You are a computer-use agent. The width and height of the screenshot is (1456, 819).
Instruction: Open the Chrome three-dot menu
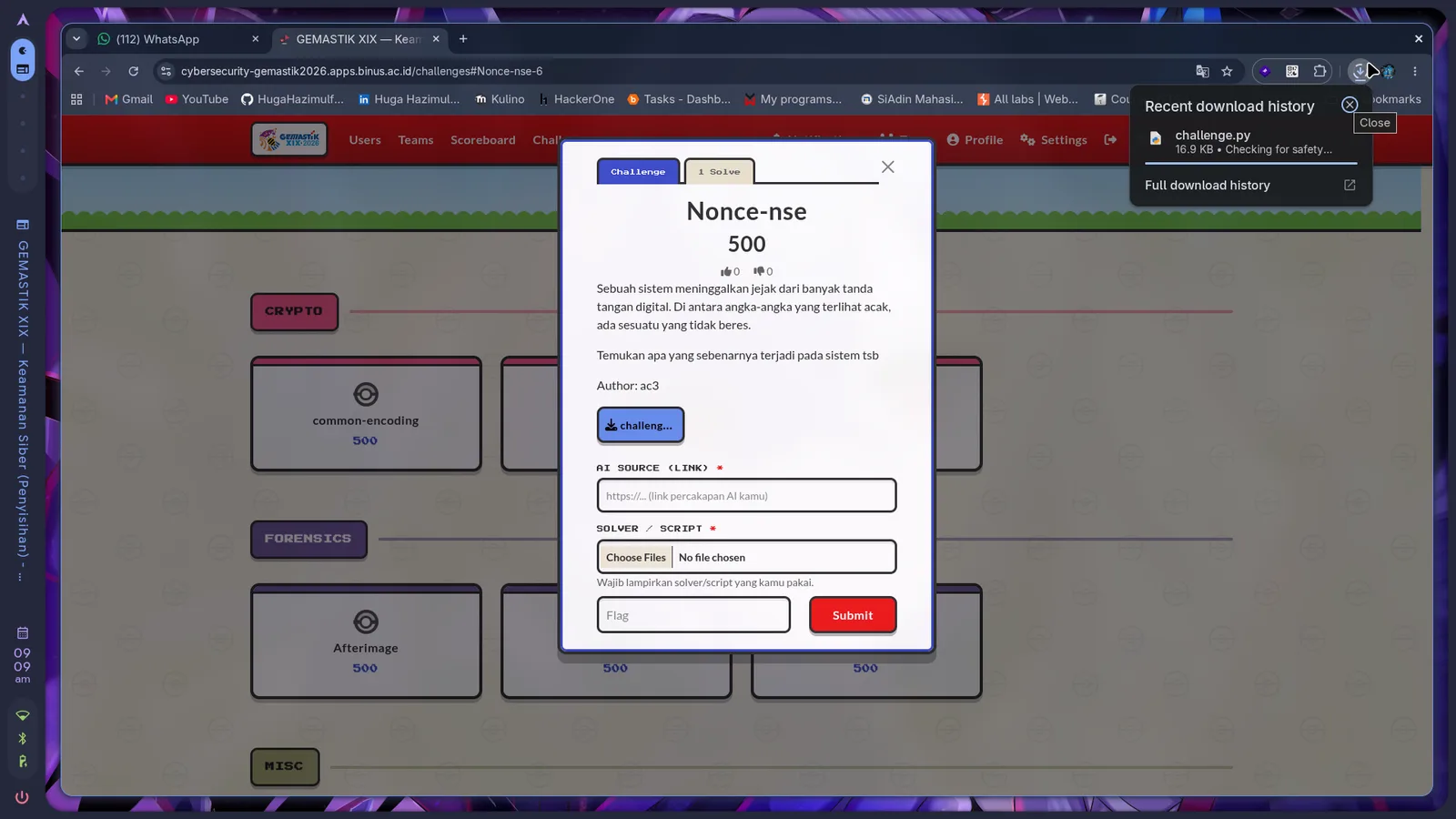(1415, 71)
